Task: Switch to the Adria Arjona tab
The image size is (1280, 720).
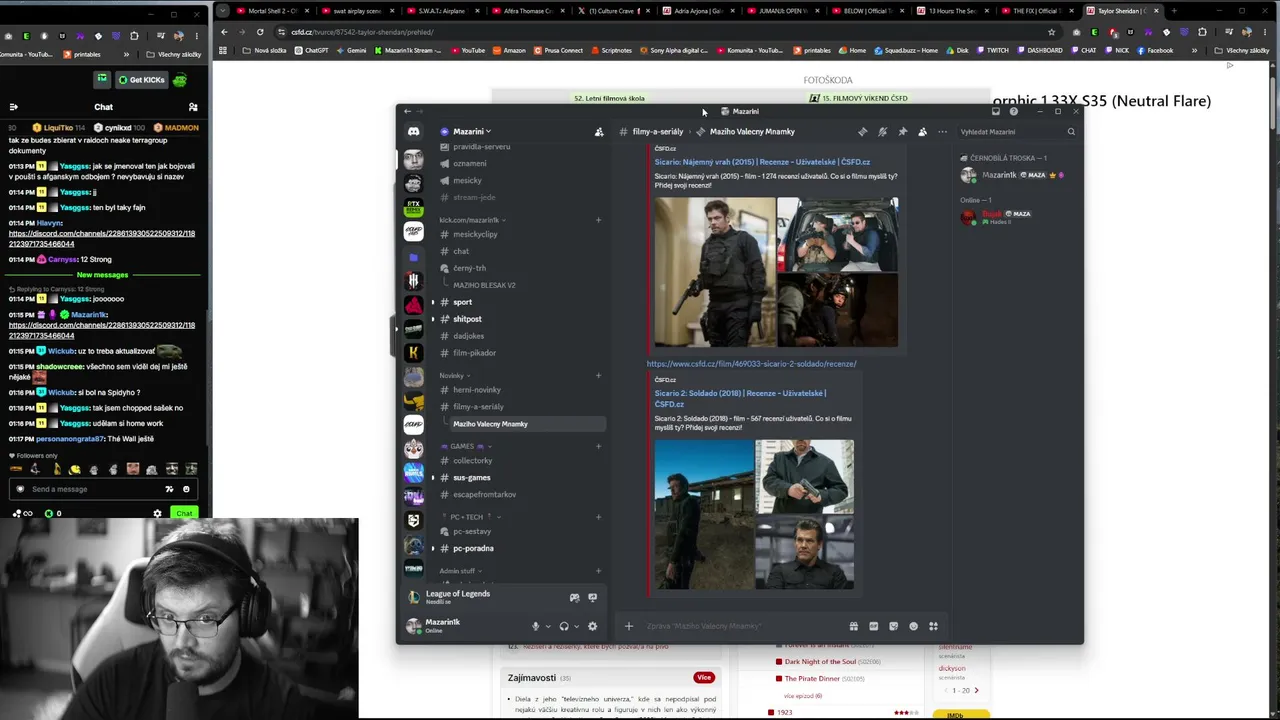Action: 699,11
